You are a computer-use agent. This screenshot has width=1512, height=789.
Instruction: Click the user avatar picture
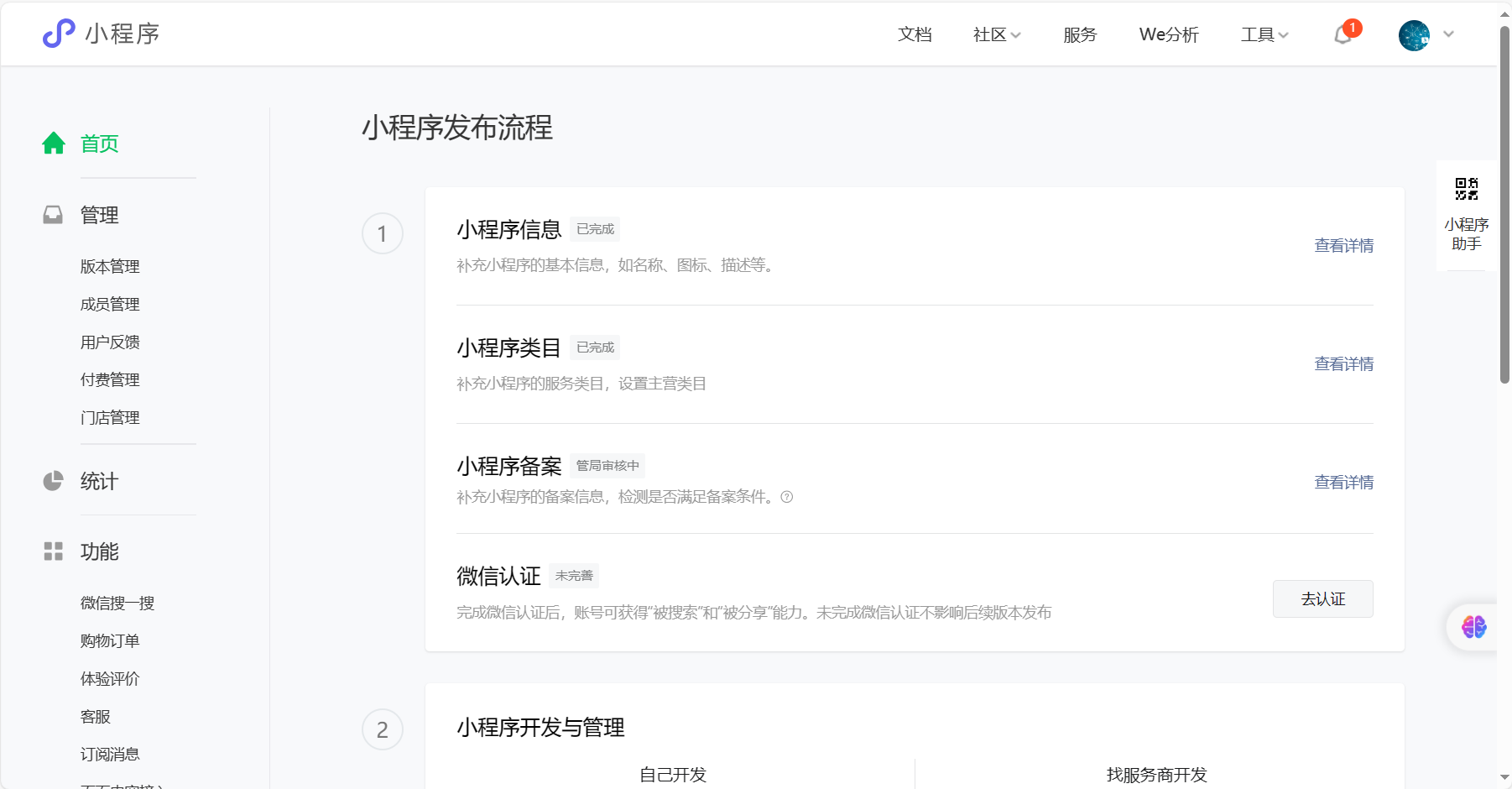(x=1414, y=35)
